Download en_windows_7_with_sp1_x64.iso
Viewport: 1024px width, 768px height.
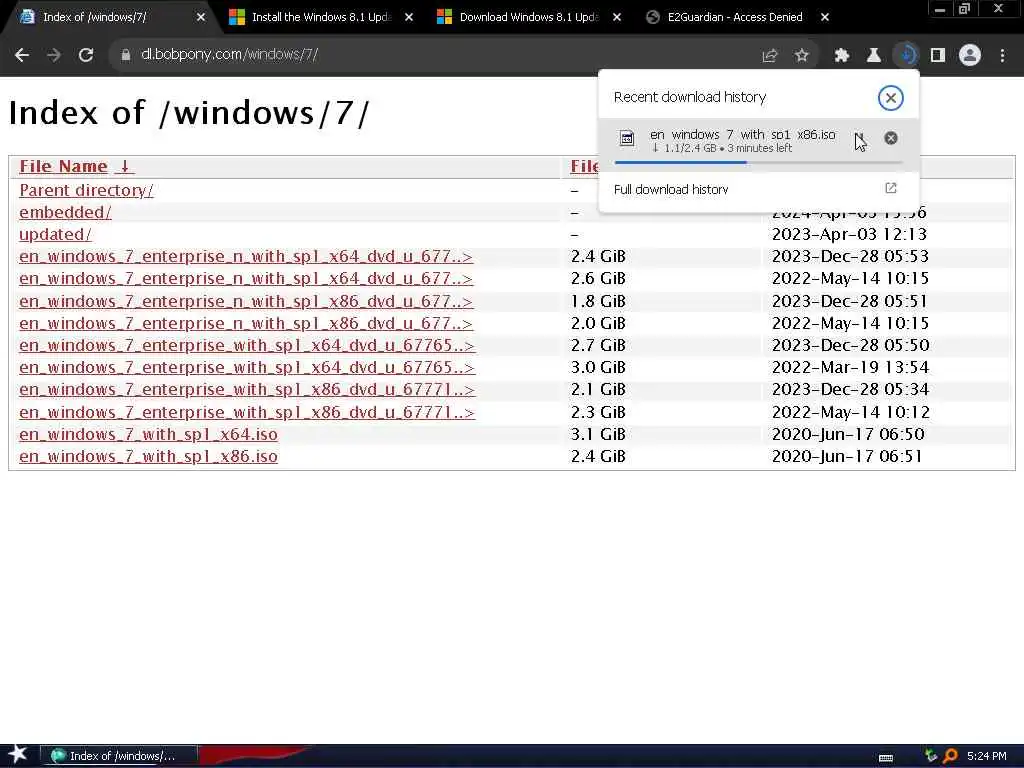148,434
